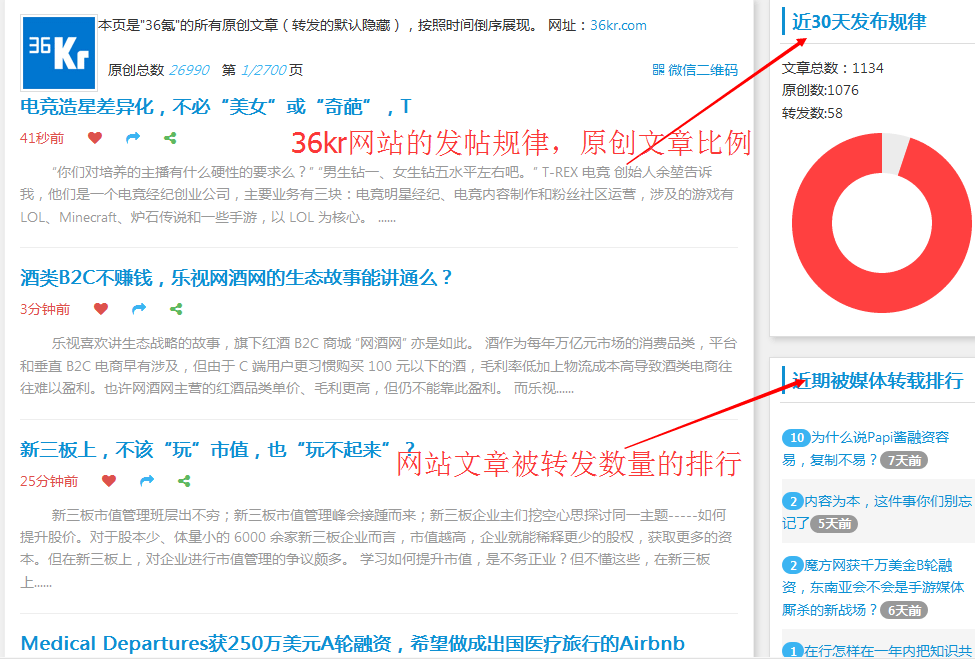Share the 41秒前 article with green share icon
Screen dimensions: 975x659
[x=170, y=138]
